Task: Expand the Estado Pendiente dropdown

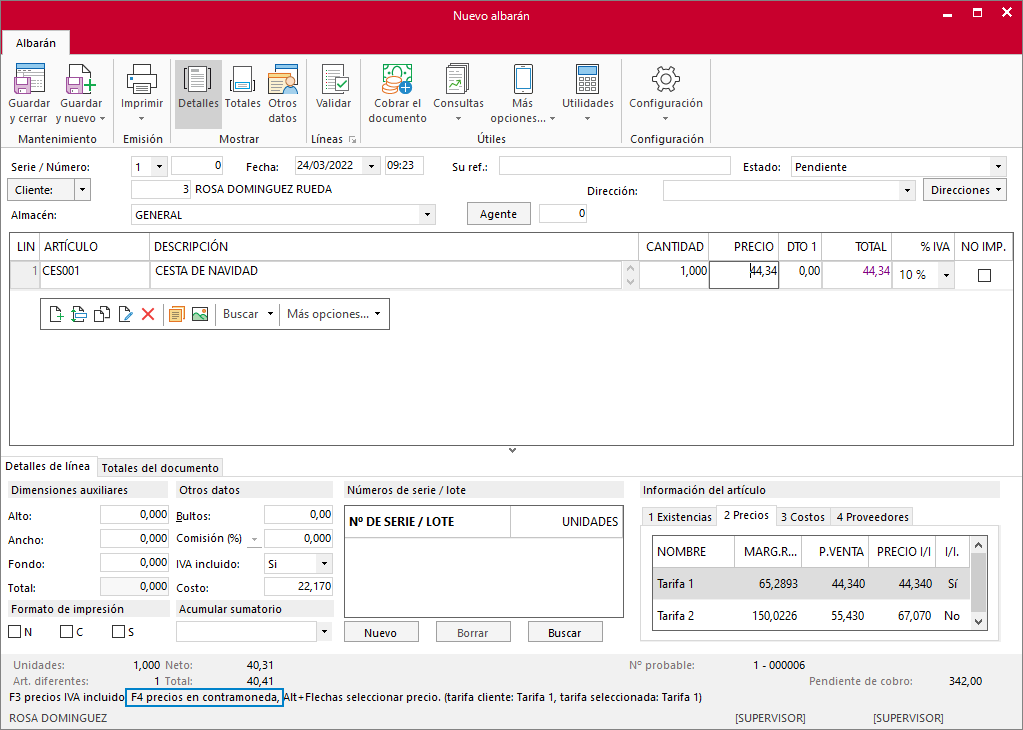Action: click(x=998, y=167)
